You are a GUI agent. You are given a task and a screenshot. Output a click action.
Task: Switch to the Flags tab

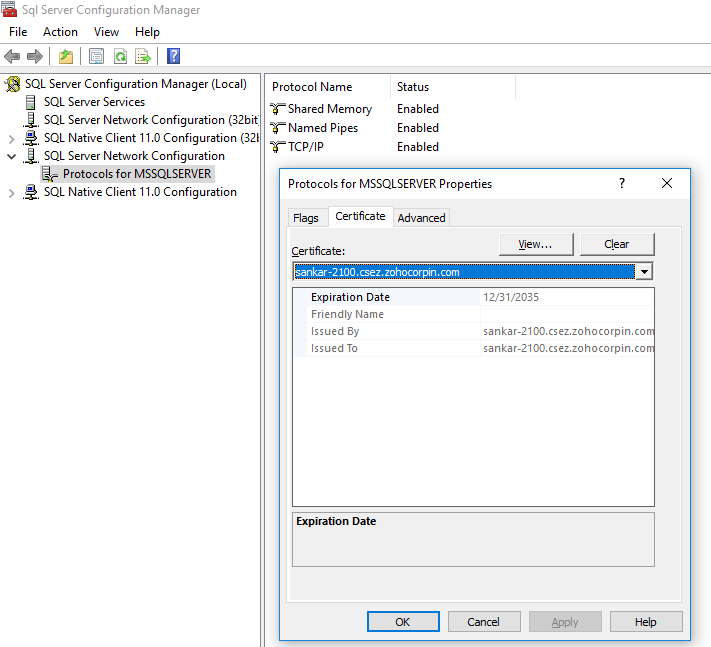(x=306, y=218)
